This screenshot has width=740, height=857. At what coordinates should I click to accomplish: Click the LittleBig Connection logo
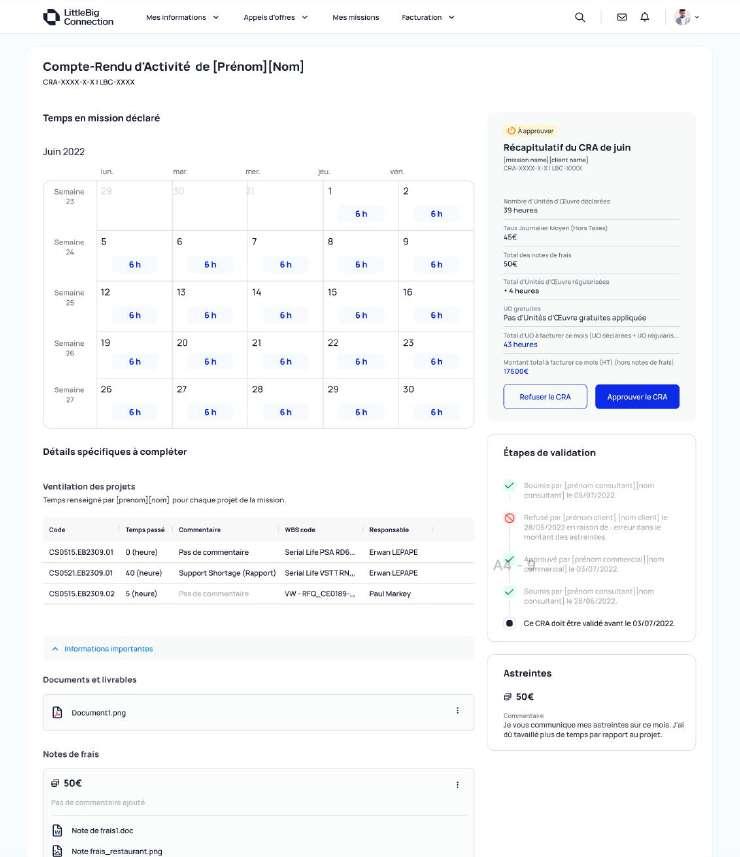tap(78, 17)
